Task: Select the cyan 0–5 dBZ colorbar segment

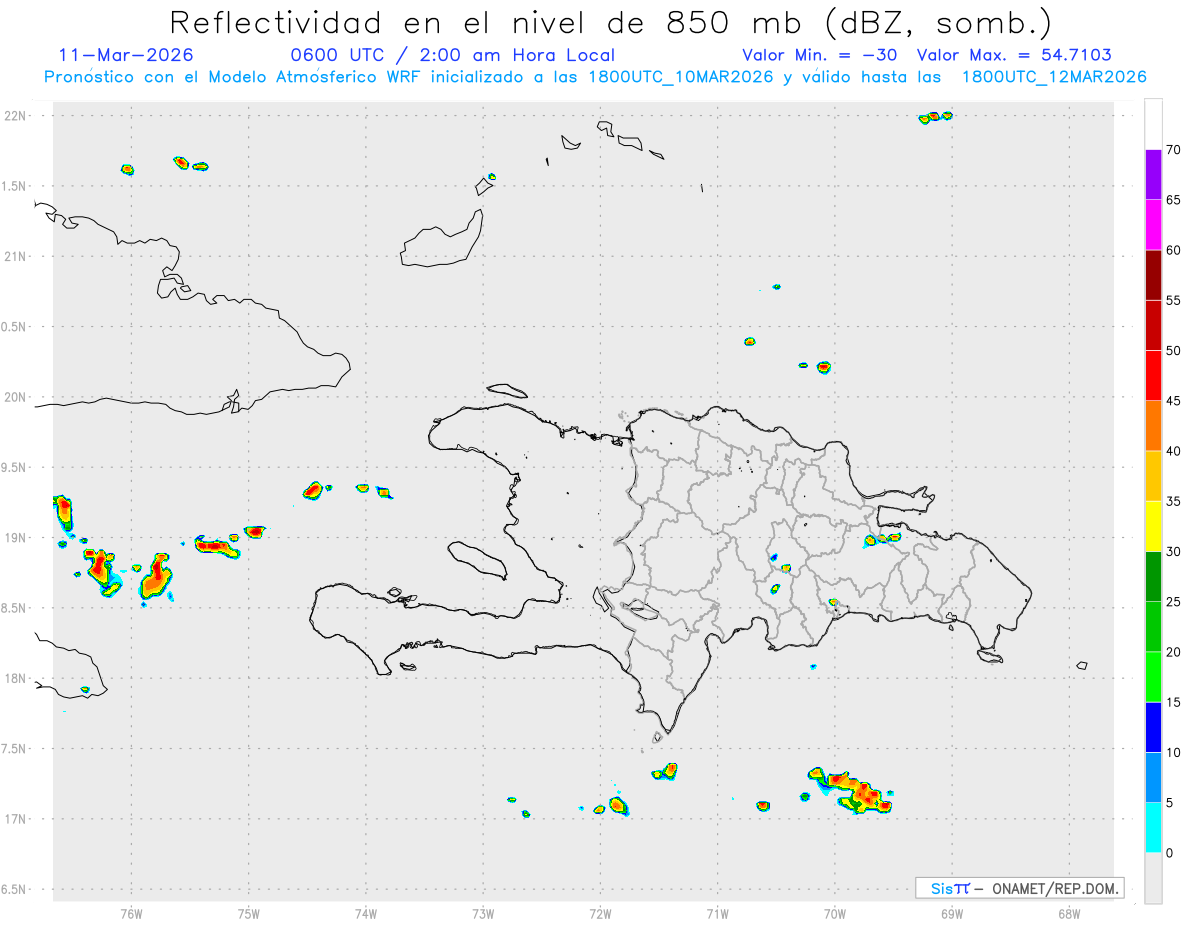Action: pos(1153,828)
